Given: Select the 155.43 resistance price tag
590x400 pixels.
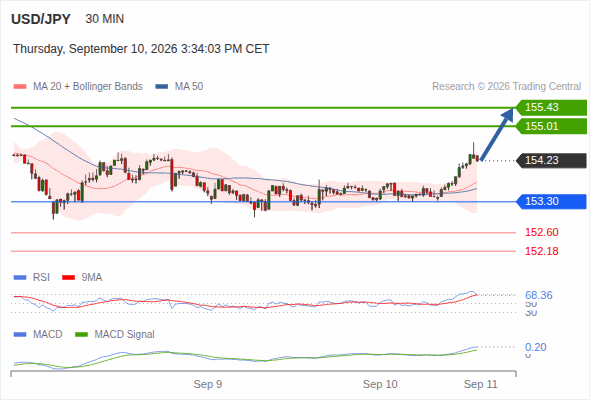Looking at the screenshot, I should [x=551, y=107].
